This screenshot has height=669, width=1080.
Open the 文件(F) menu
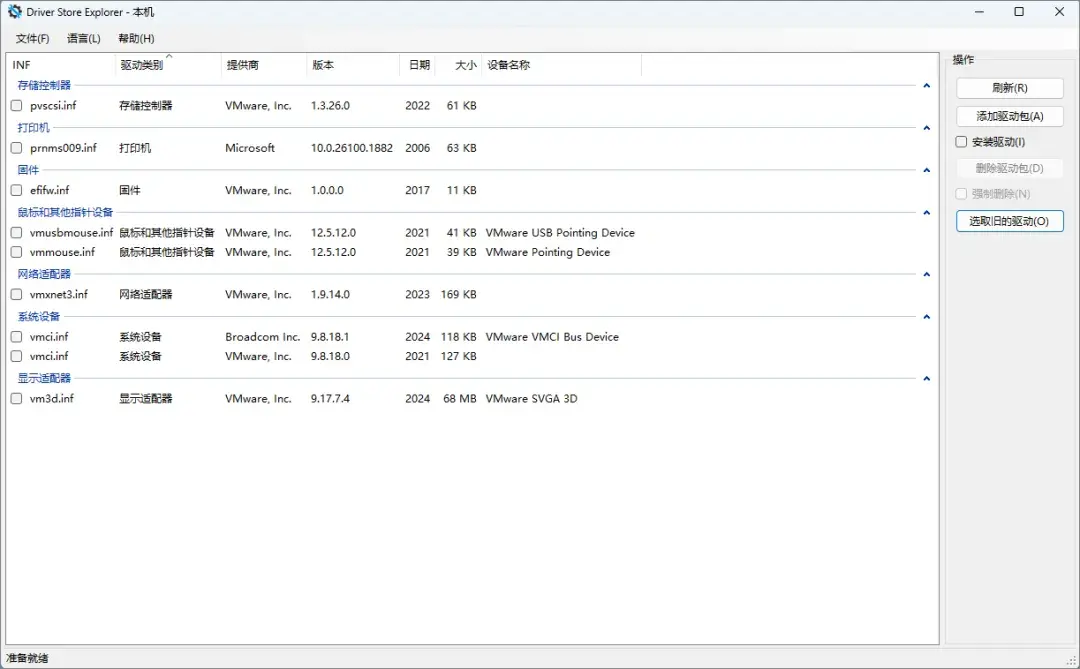[32, 39]
